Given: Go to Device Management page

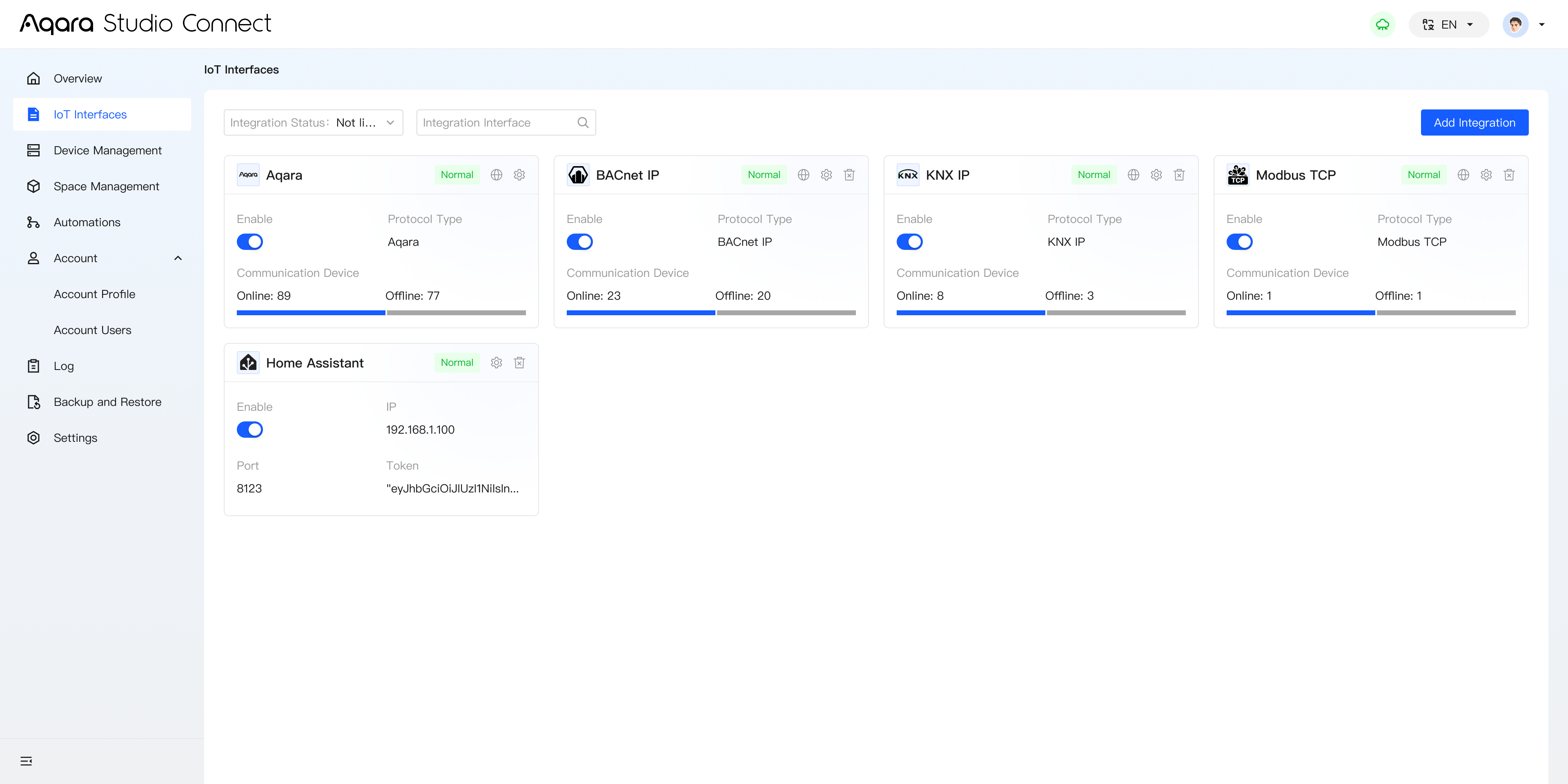Looking at the screenshot, I should 107,150.
